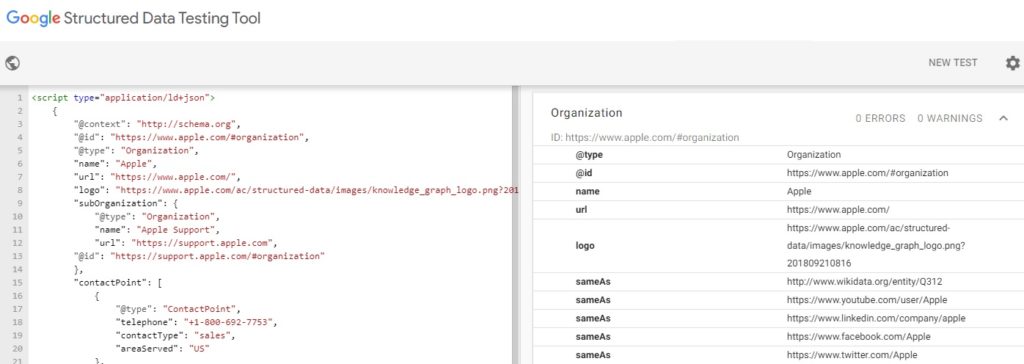Click the sameAs youtube.com/user/Apple value
The width and height of the screenshot is (1024, 364).
pyautogui.click(x=867, y=300)
